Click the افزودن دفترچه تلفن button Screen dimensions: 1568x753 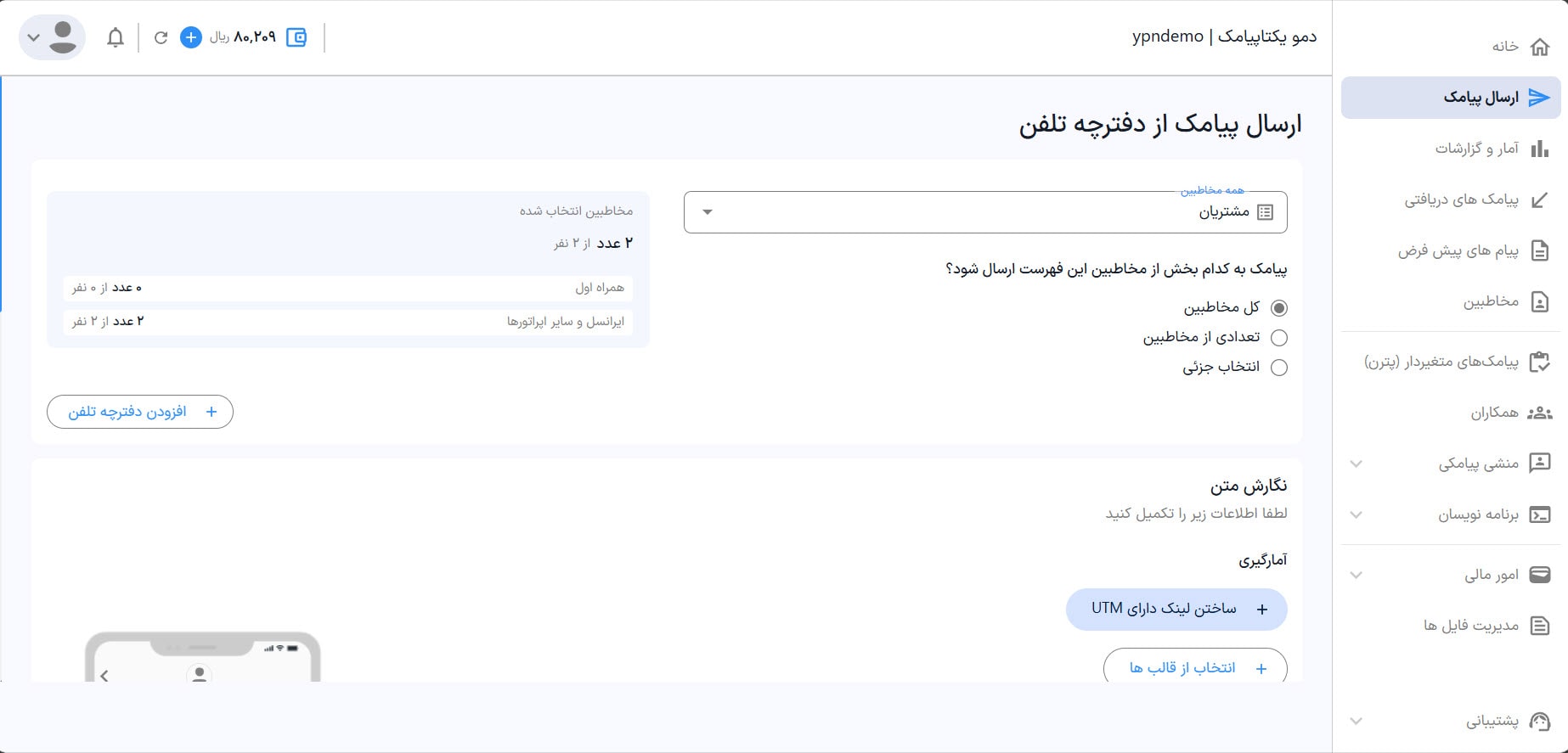(x=140, y=412)
